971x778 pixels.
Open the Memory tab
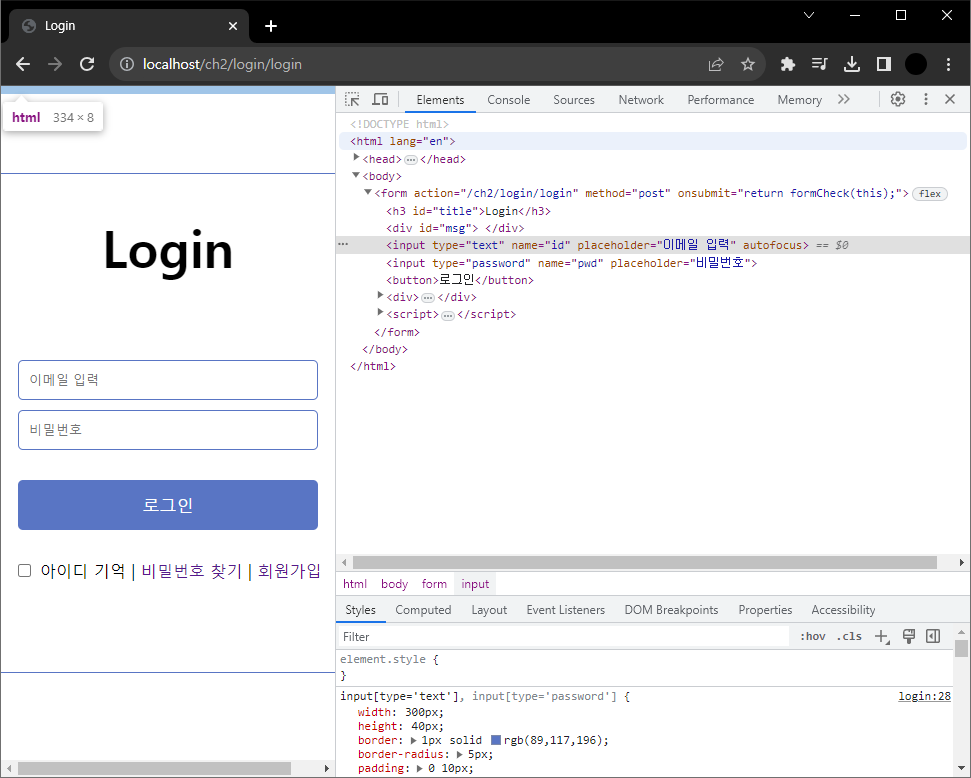click(x=799, y=100)
